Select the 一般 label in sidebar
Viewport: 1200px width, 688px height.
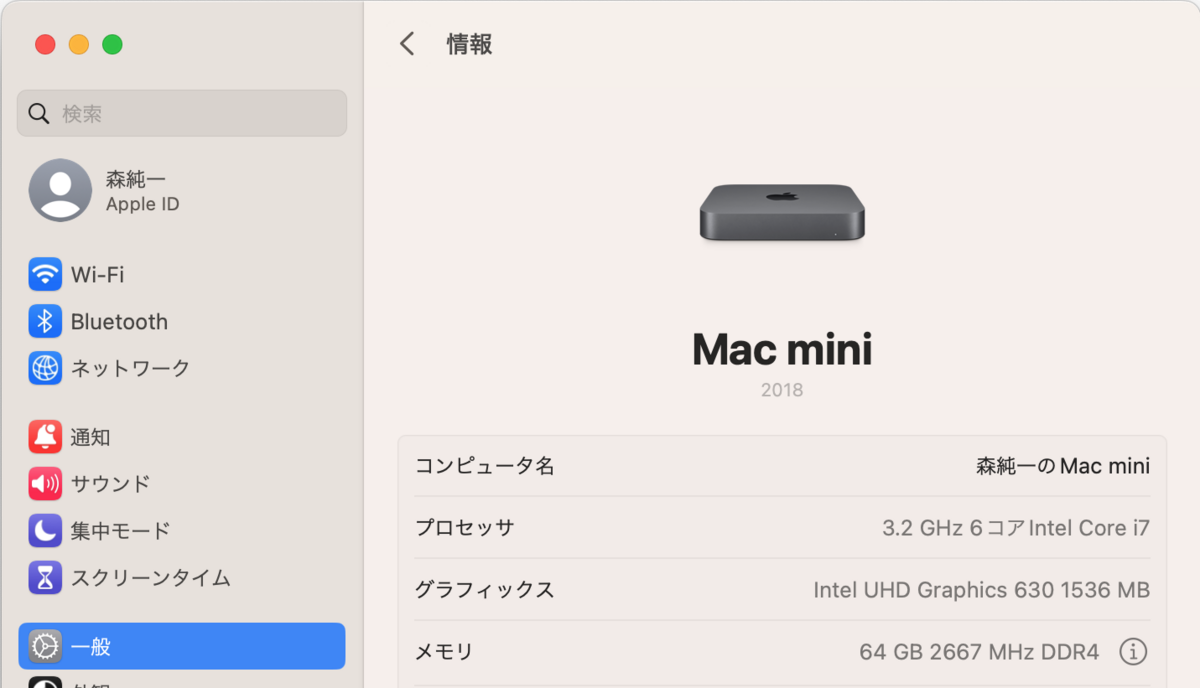pos(90,647)
